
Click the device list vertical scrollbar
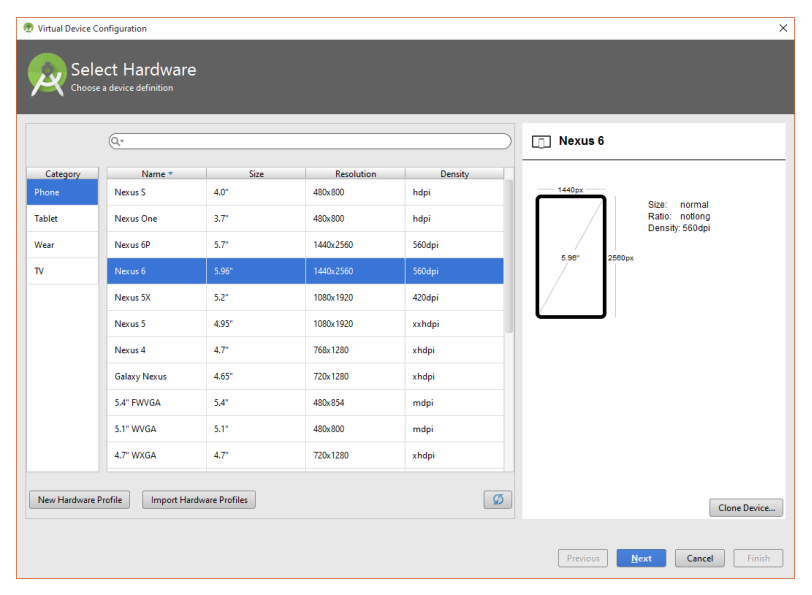point(509,256)
